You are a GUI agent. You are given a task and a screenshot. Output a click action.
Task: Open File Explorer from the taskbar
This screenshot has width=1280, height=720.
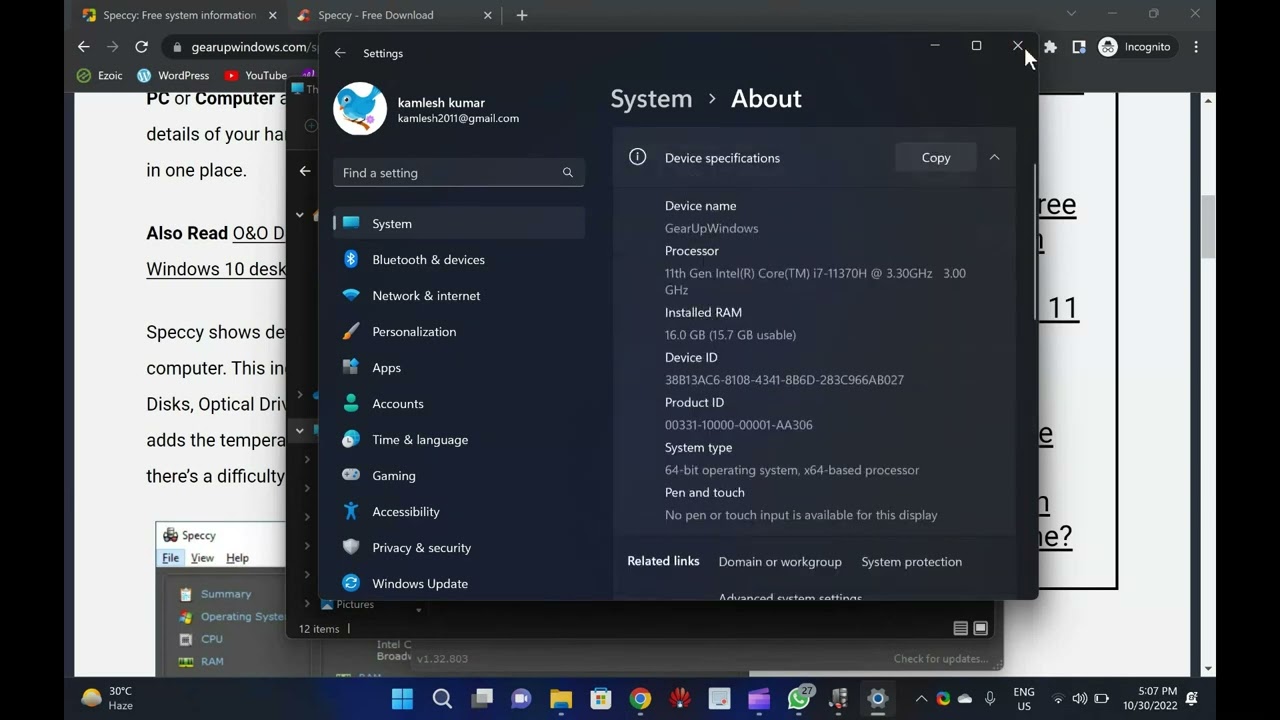(561, 699)
